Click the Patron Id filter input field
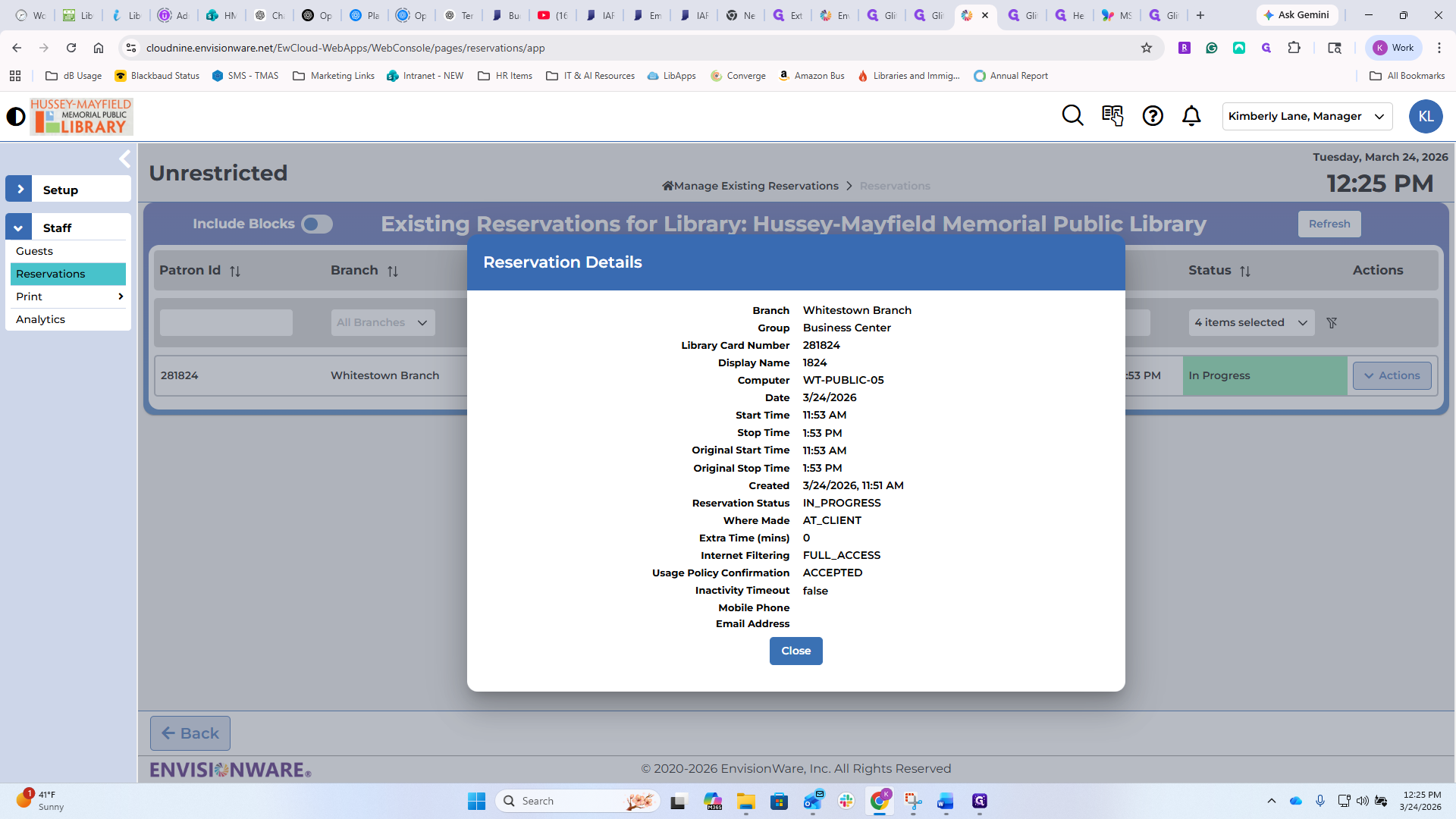The width and height of the screenshot is (1456, 819). click(226, 323)
